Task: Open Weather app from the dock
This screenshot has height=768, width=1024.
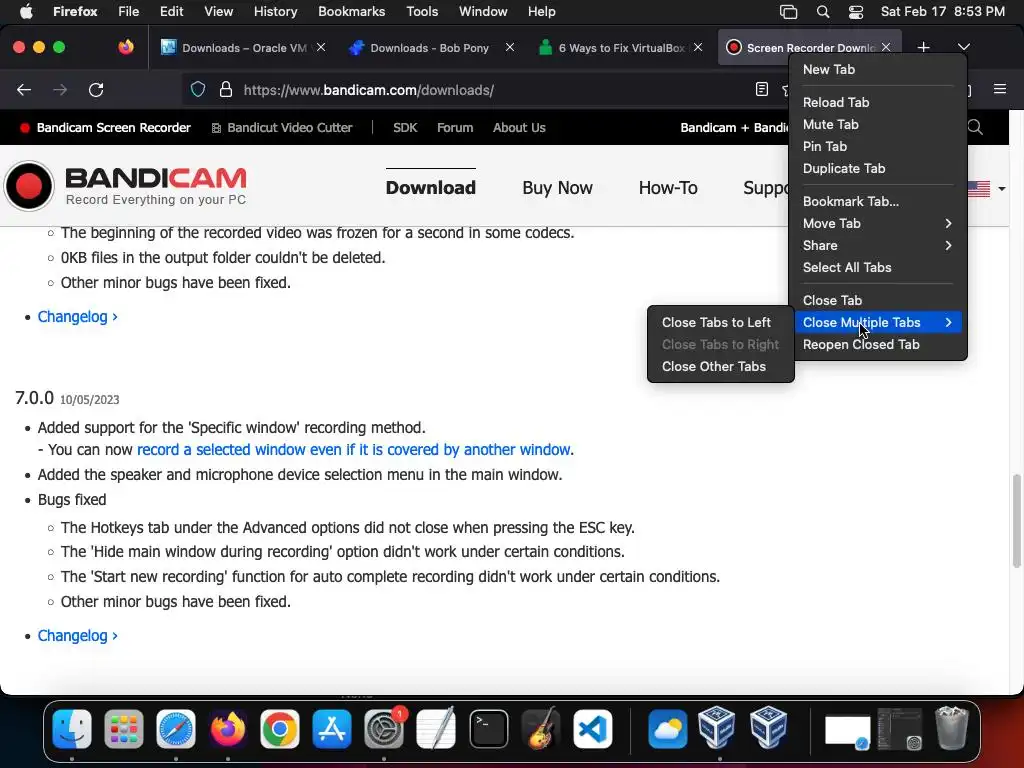Action: 667,729
